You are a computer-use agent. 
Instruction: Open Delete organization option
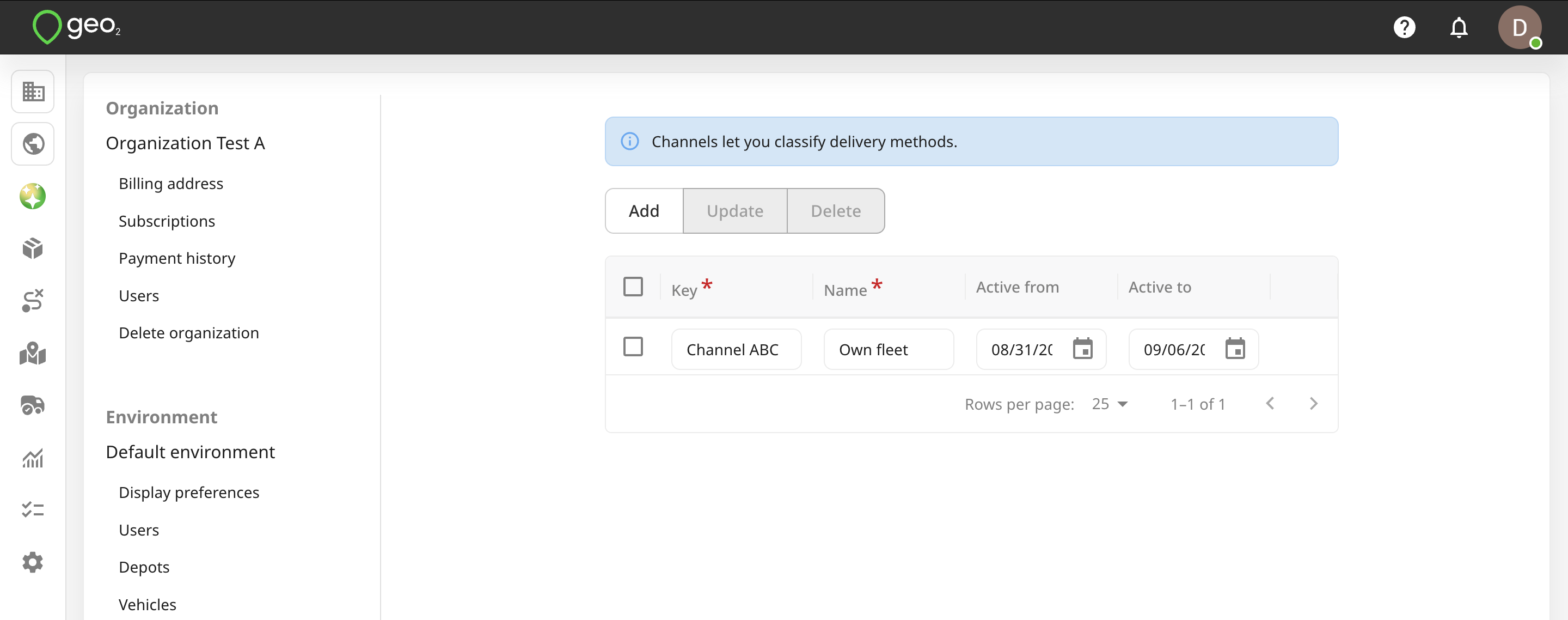coord(189,333)
